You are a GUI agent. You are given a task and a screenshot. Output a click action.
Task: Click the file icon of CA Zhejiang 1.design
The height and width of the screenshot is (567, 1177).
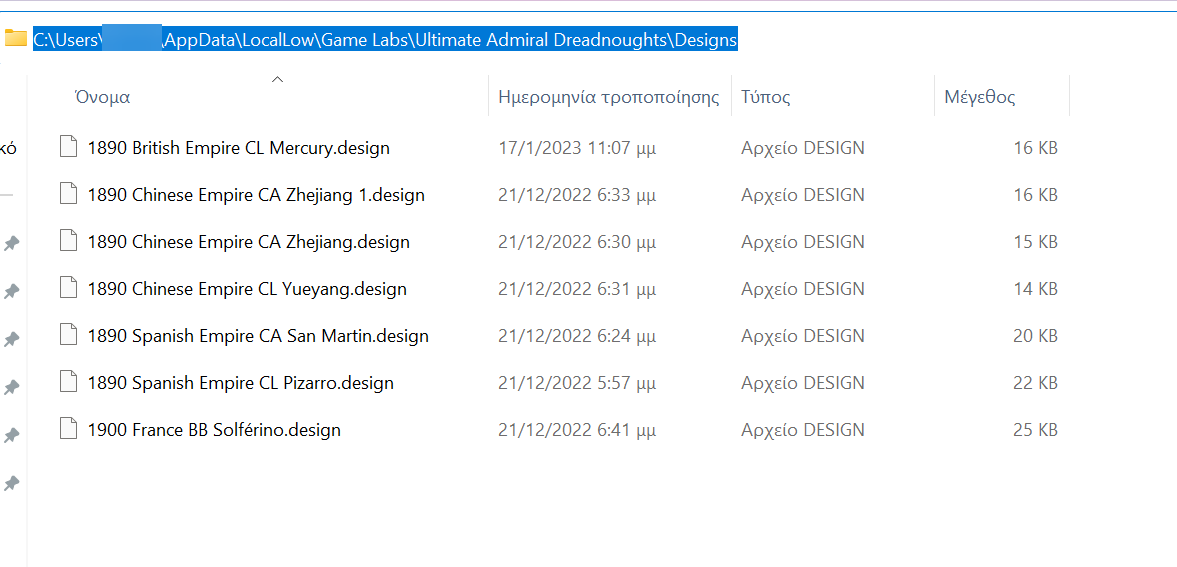68,195
